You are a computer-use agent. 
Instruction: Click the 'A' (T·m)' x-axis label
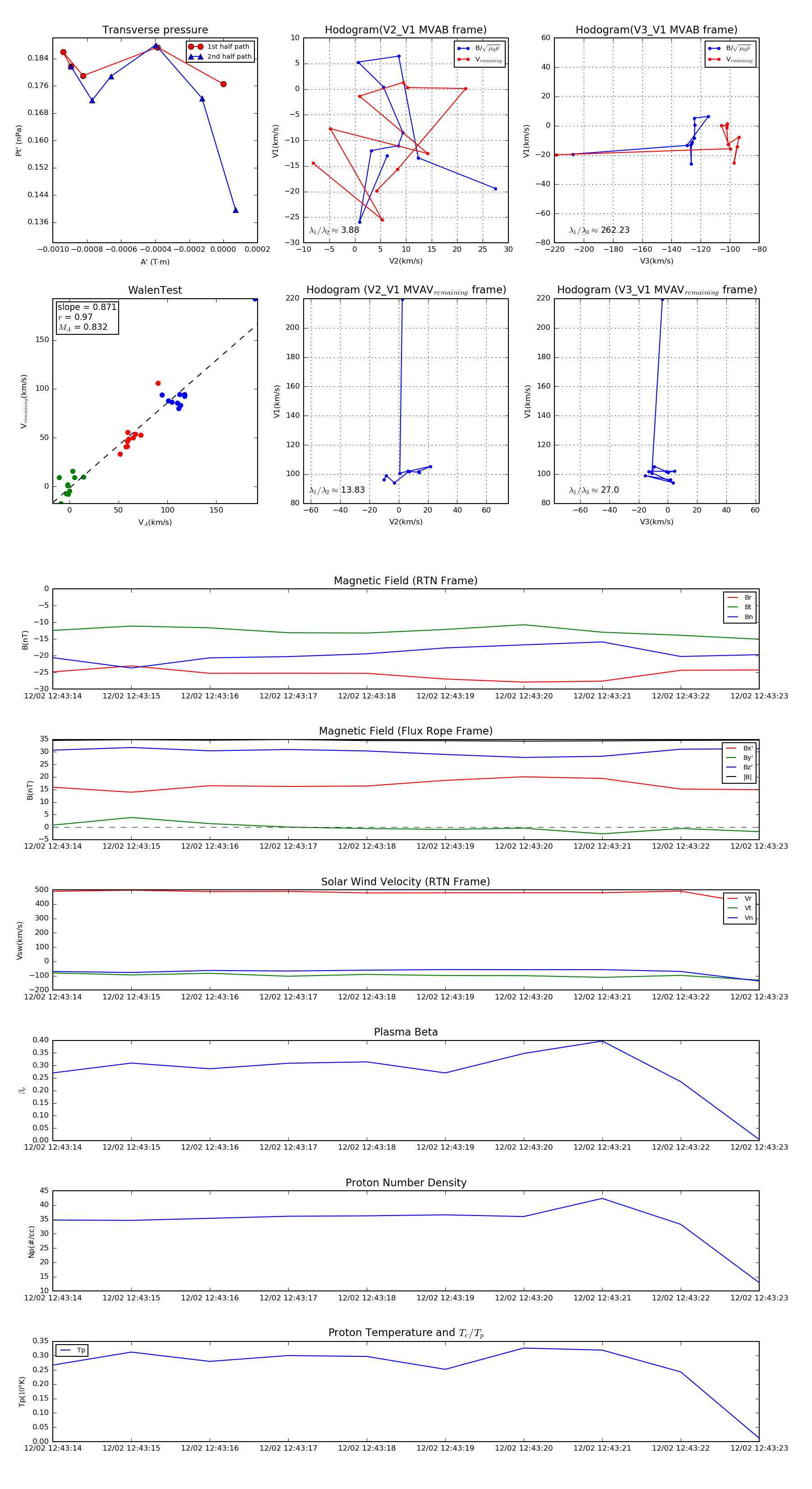point(155,262)
